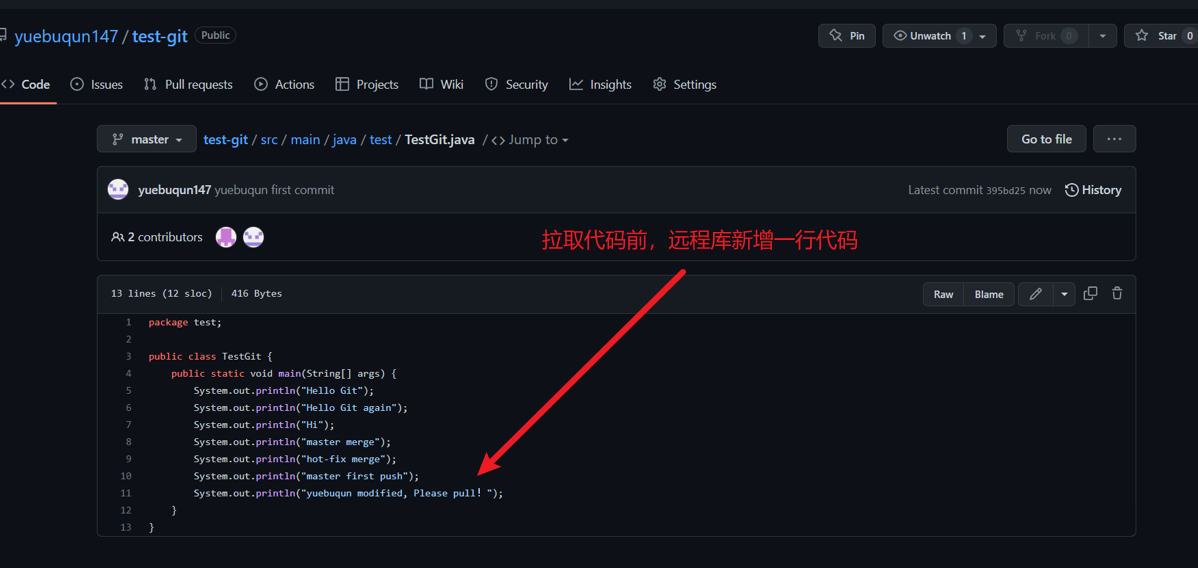Click the "13 lines (12 sloc)" info
The height and width of the screenshot is (568, 1198).
(x=161, y=294)
